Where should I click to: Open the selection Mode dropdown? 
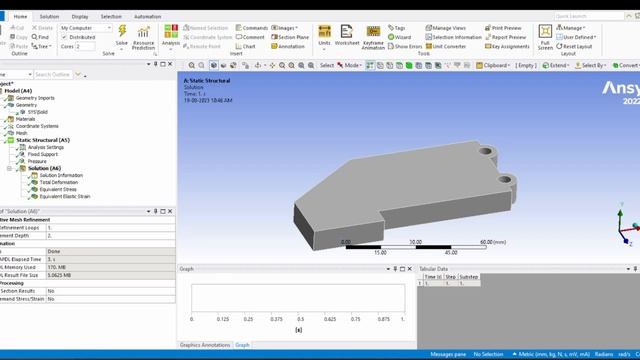point(349,65)
